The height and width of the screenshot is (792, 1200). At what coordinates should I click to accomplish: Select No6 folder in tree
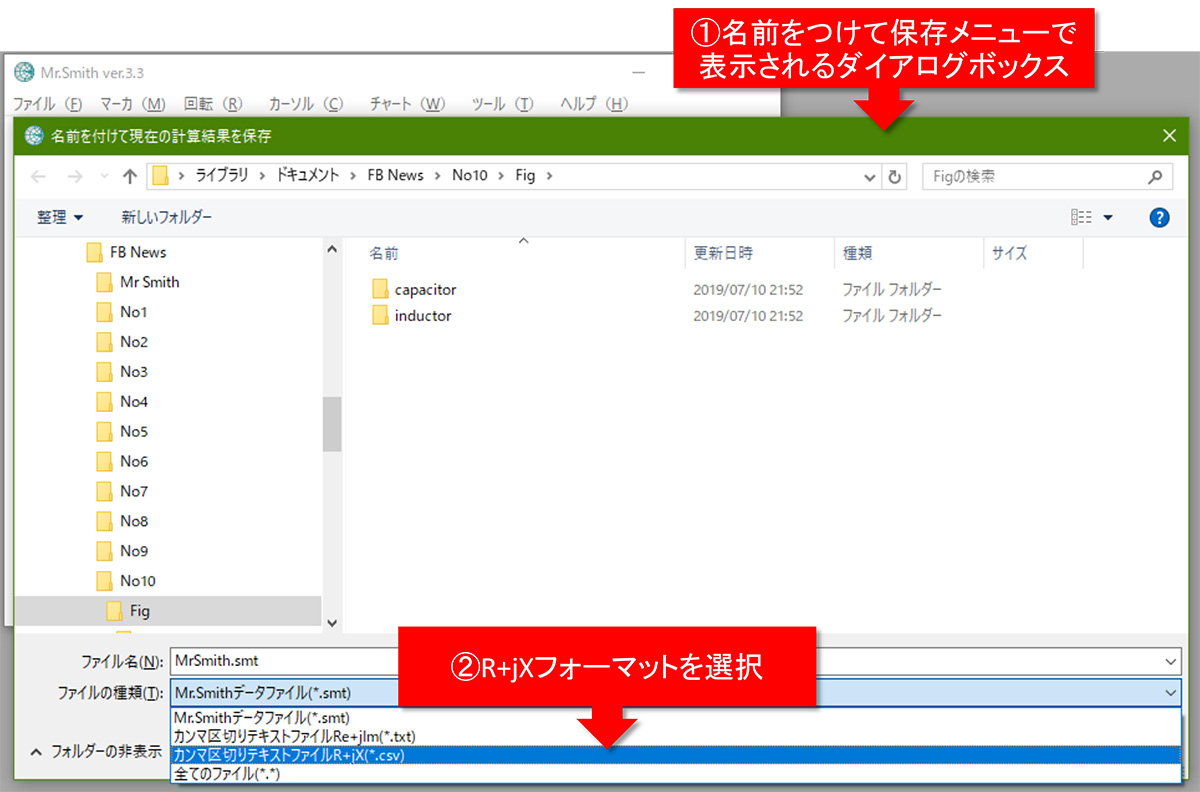tap(133, 461)
